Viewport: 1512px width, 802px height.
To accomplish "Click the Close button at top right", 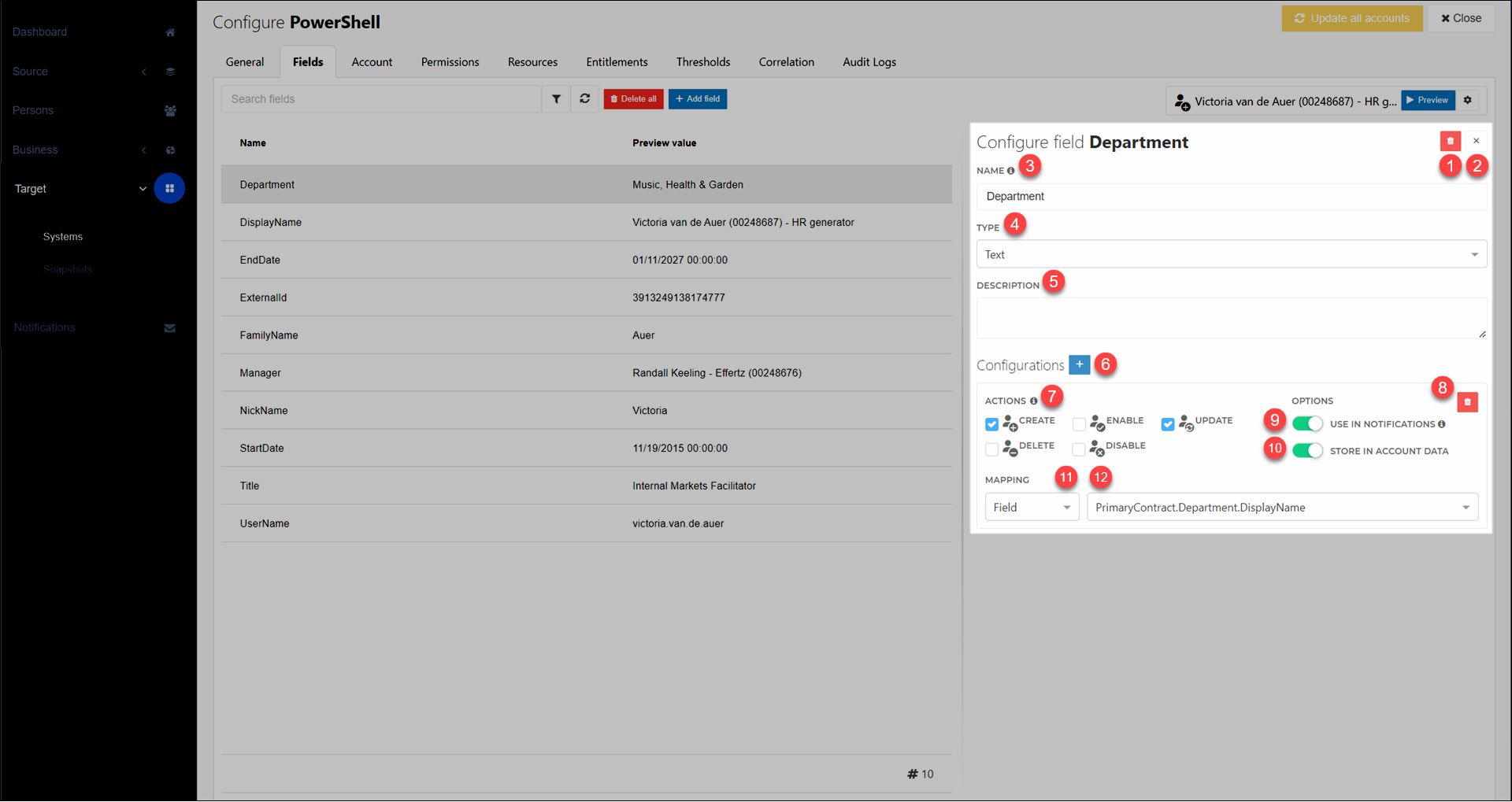I will click(1462, 18).
